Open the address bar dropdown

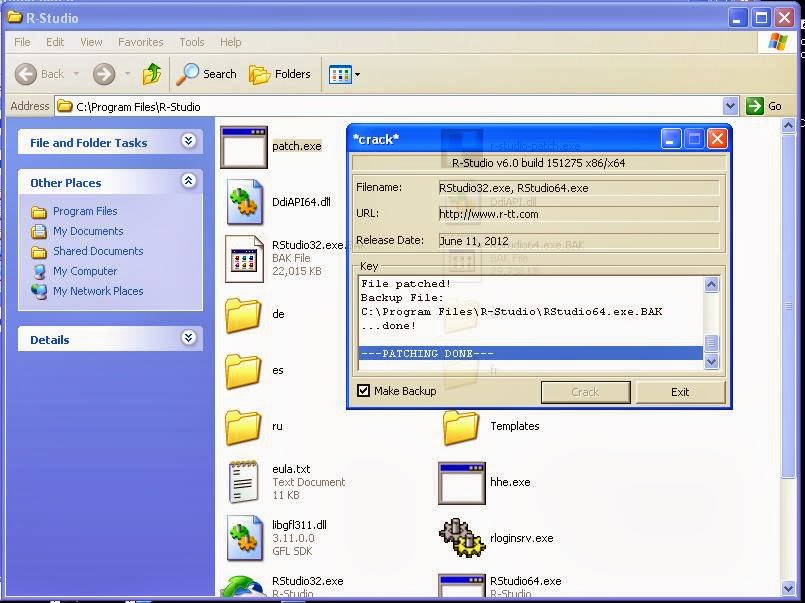pos(730,106)
